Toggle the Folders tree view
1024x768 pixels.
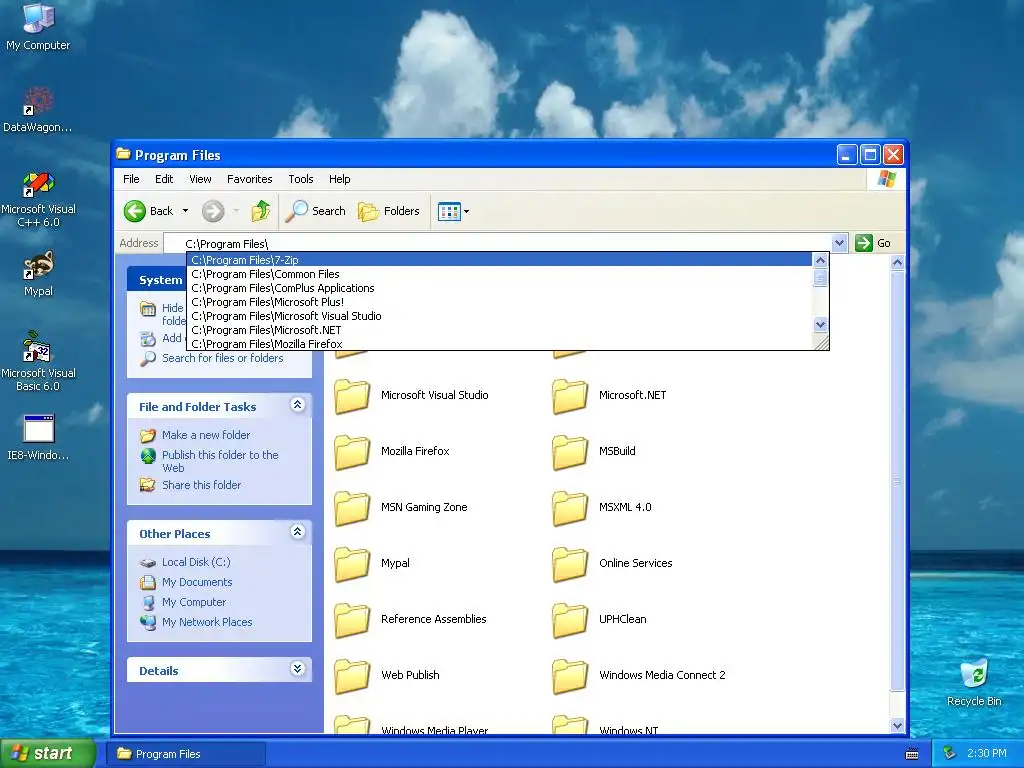[388, 211]
